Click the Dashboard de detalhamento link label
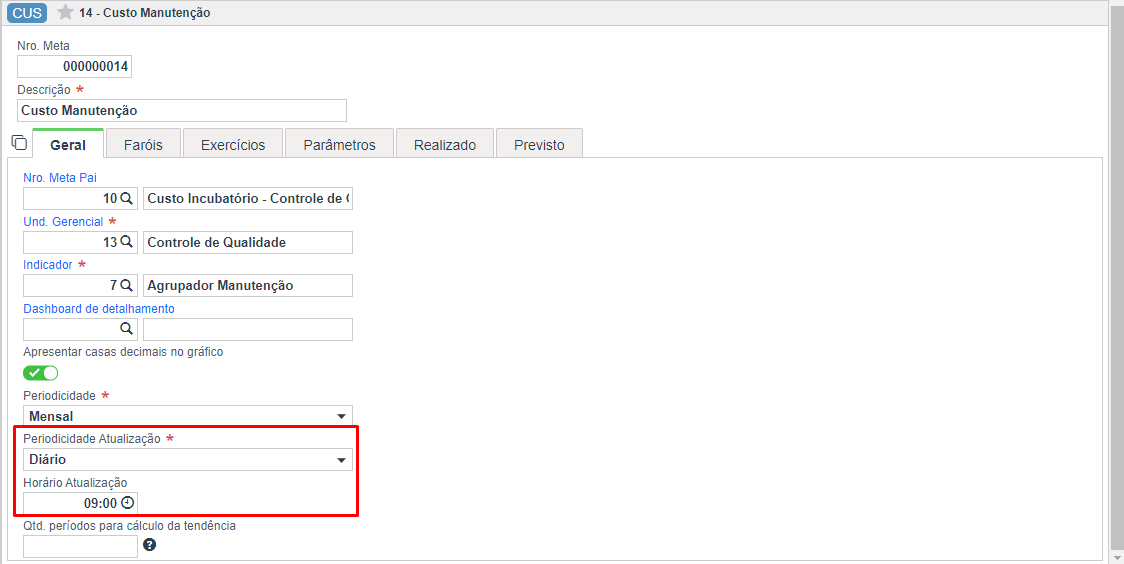The width and height of the screenshot is (1124, 564). tap(99, 309)
